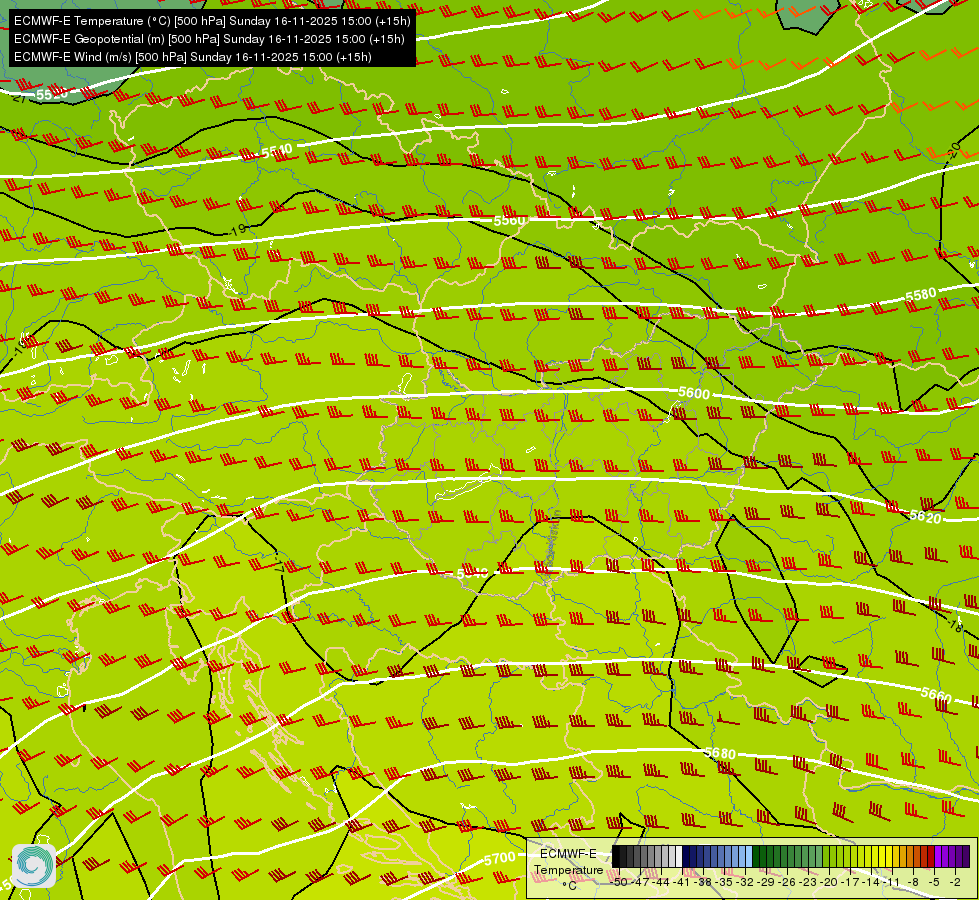Click the -17 value on the legend
979x900 pixels.
[x=850, y=882]
